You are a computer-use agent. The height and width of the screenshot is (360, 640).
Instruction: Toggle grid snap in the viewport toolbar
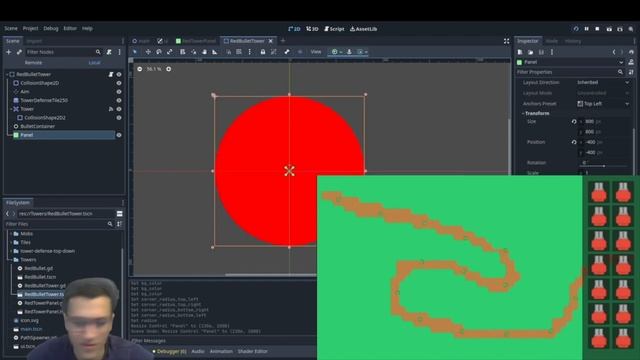(239, 52)
